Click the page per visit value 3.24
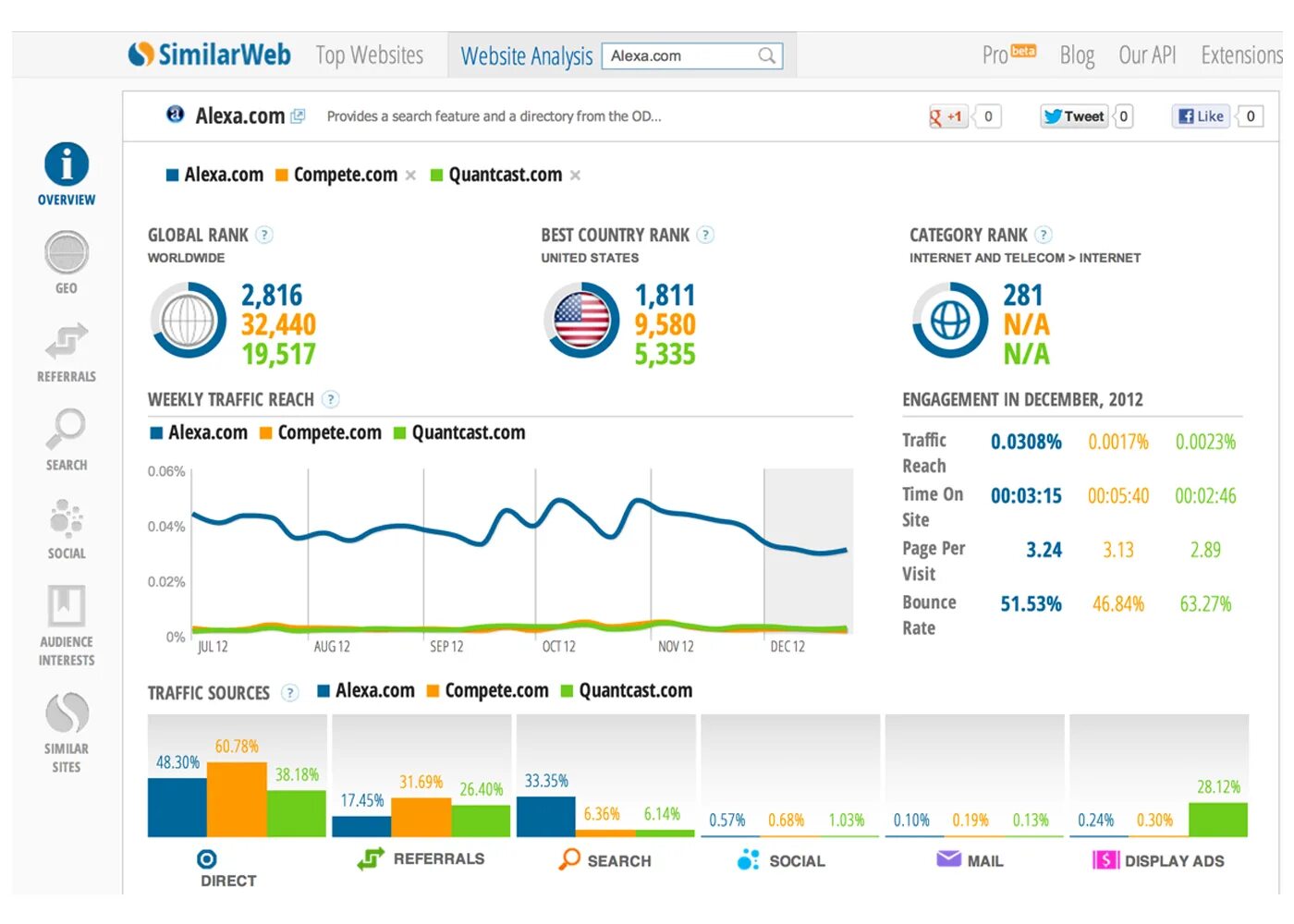The height and width of the screenshot is (924, 1294). [x=1044, y=550]
